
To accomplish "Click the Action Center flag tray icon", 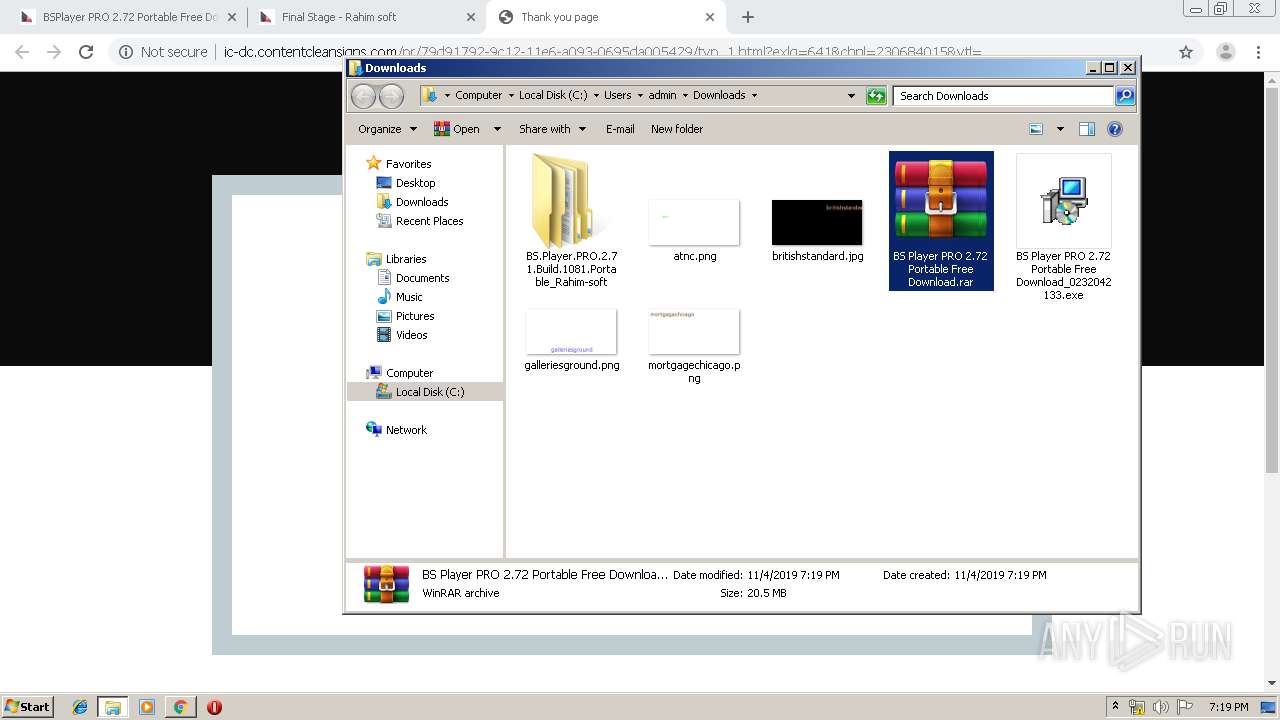I will click(x=1184, y=707).
